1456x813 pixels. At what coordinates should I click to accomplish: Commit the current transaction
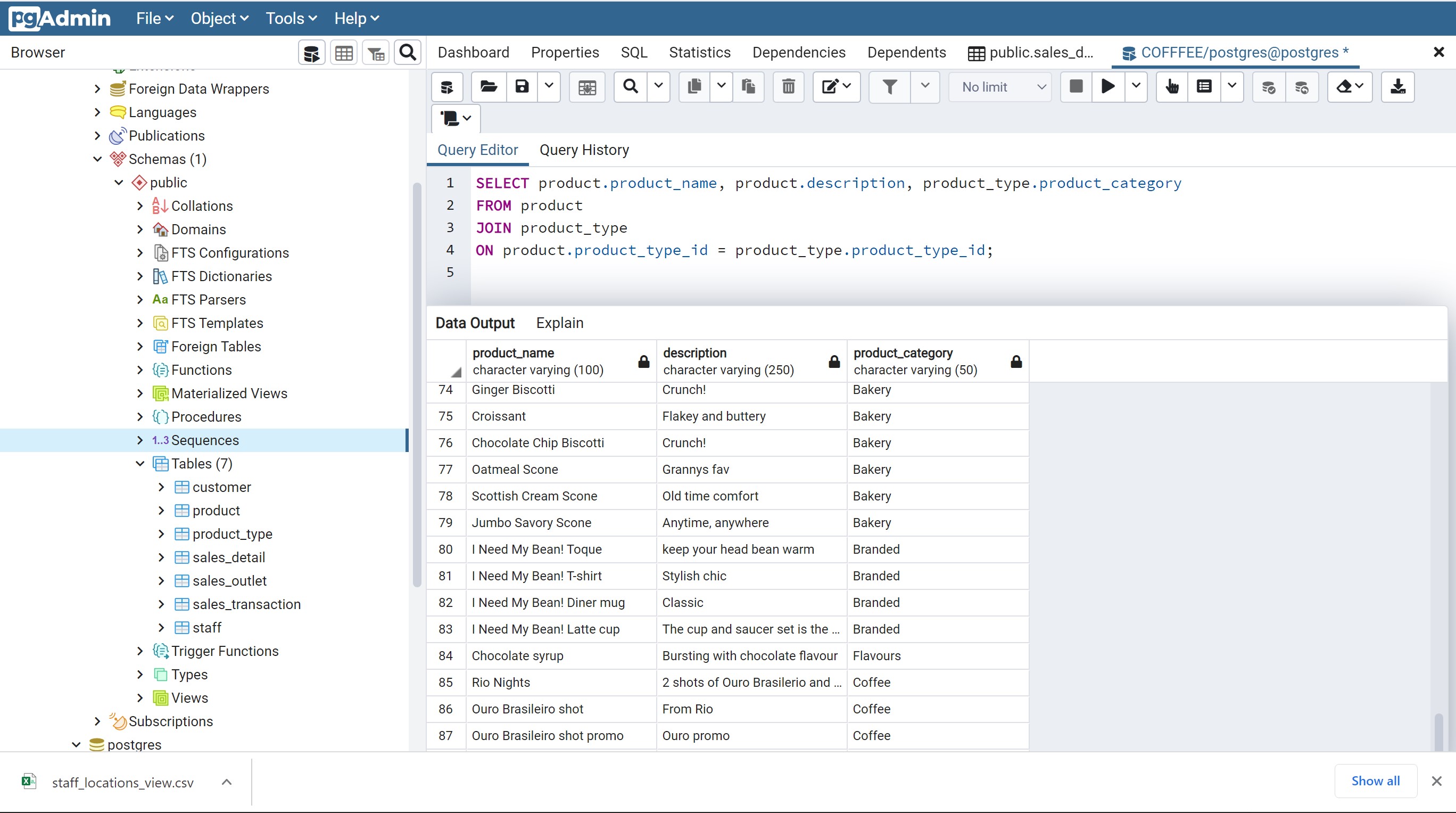pyautogui.click(x=1269, y=86)
